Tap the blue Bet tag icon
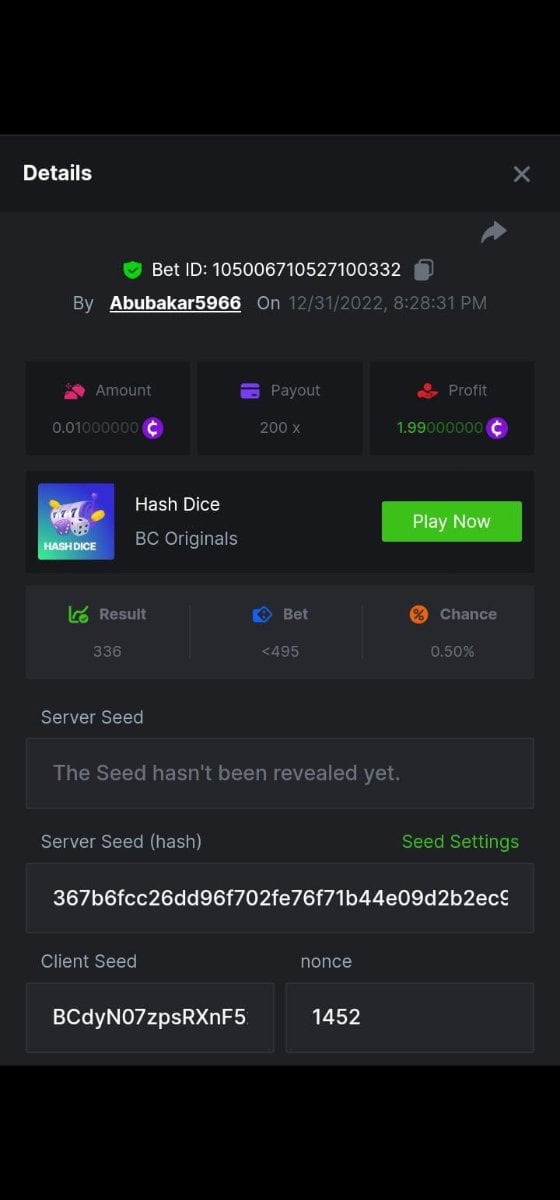The image size is (560, 1200). [262, 614]
